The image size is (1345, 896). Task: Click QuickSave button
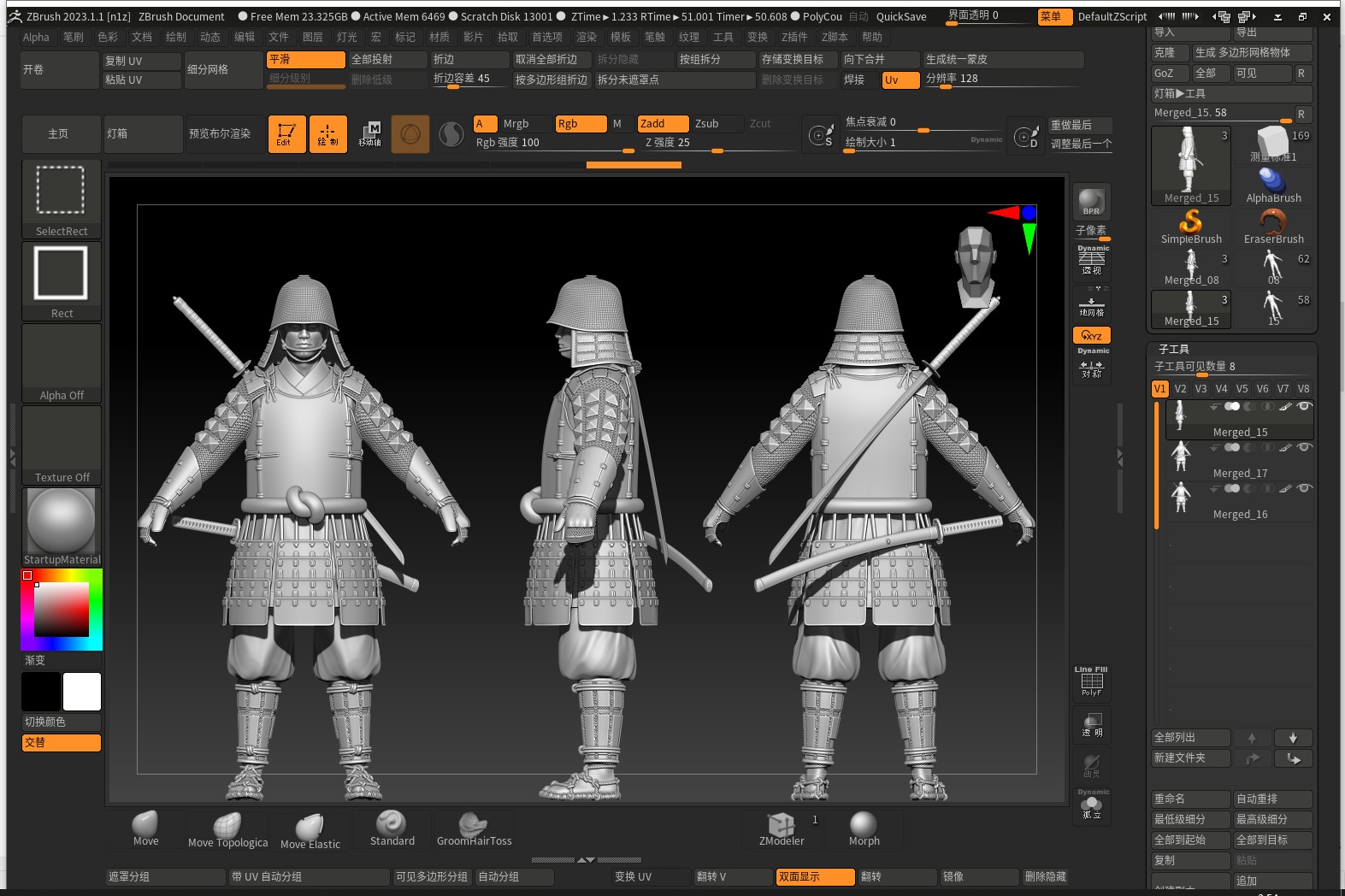coord(901,16)
